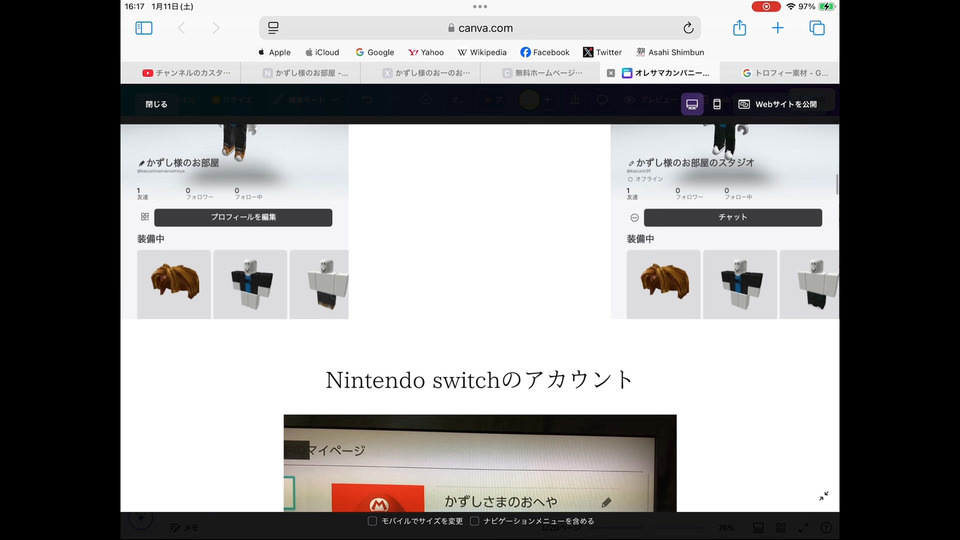Toggle the Safari sidebar icon
The image size is (960, 540).
coord(144,28)
